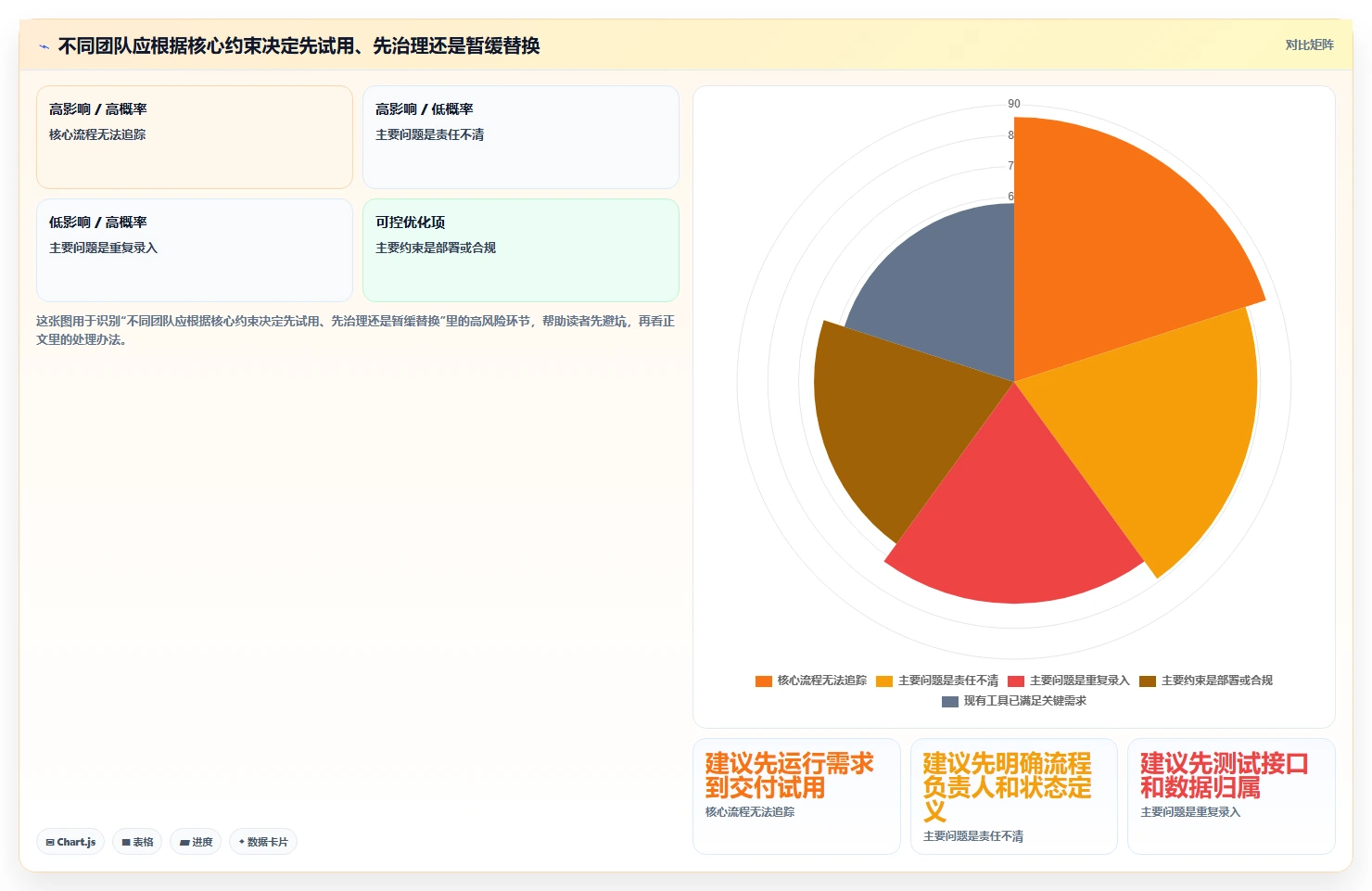Open the 可控优化项 card
Screen dimensions: 1372x891
[521, 250]
